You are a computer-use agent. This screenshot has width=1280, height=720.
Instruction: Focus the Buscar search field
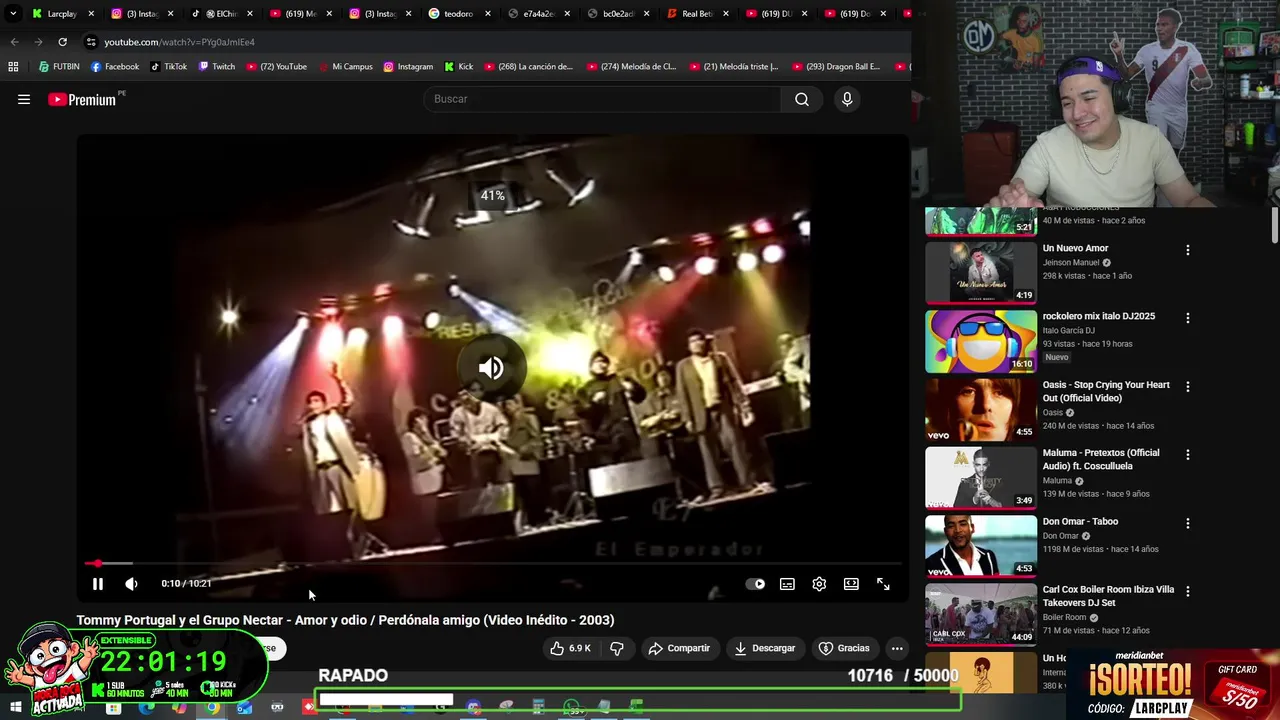point(602,99)
